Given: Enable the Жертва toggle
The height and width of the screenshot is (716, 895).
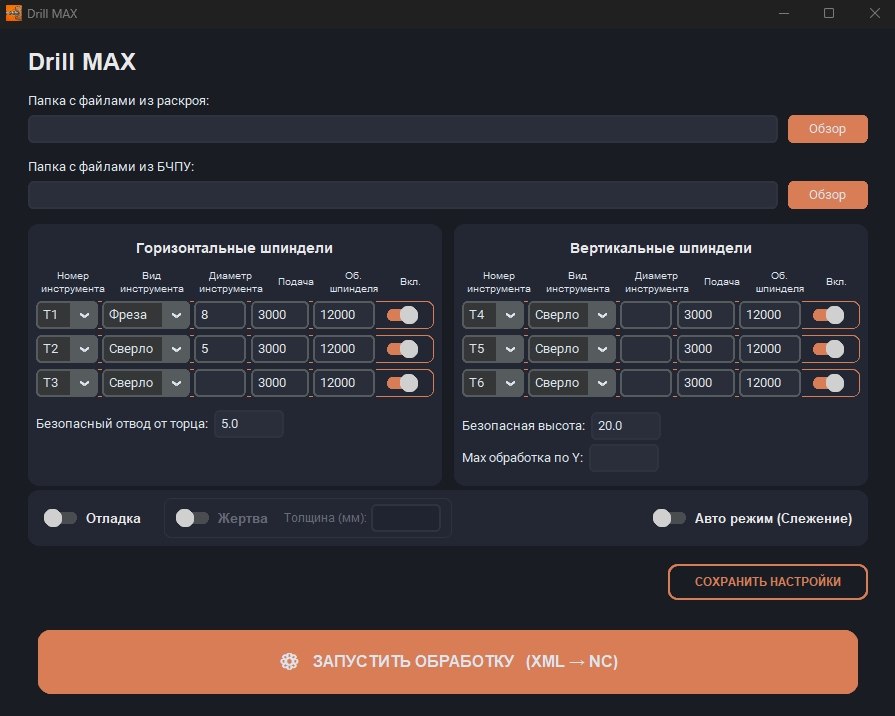Looking at the screenshot, I should tap(192, 518).
